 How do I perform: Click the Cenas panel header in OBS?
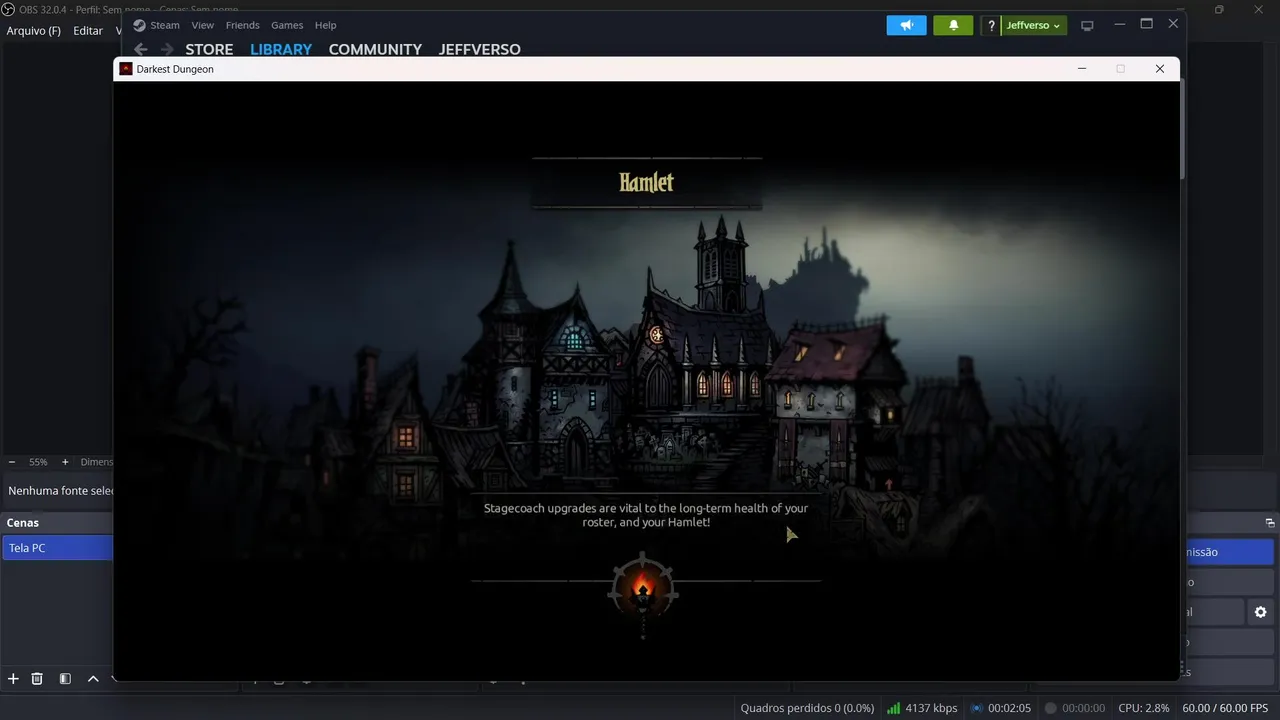(x=57, y=523)
